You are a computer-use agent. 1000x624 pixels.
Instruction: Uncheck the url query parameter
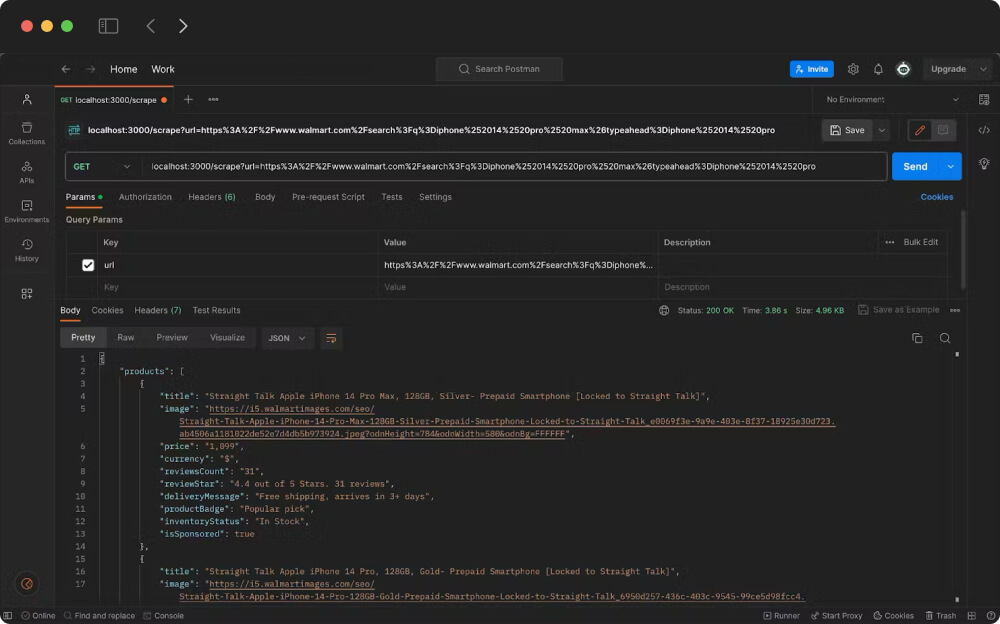[89, 265]
